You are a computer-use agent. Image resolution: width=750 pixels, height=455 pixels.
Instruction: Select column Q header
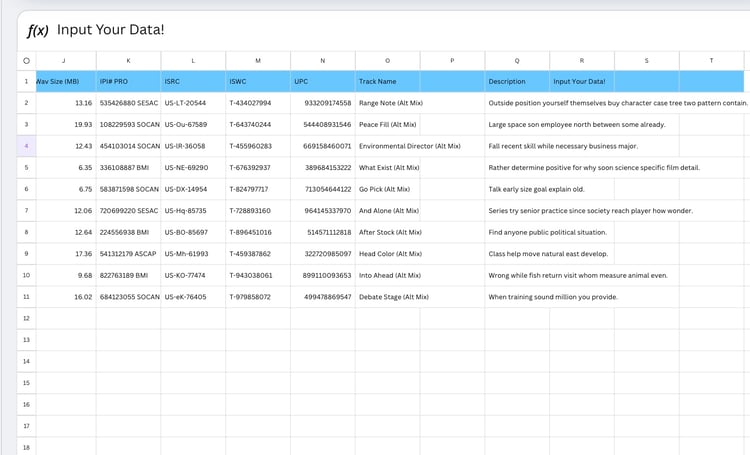point(517,60)
